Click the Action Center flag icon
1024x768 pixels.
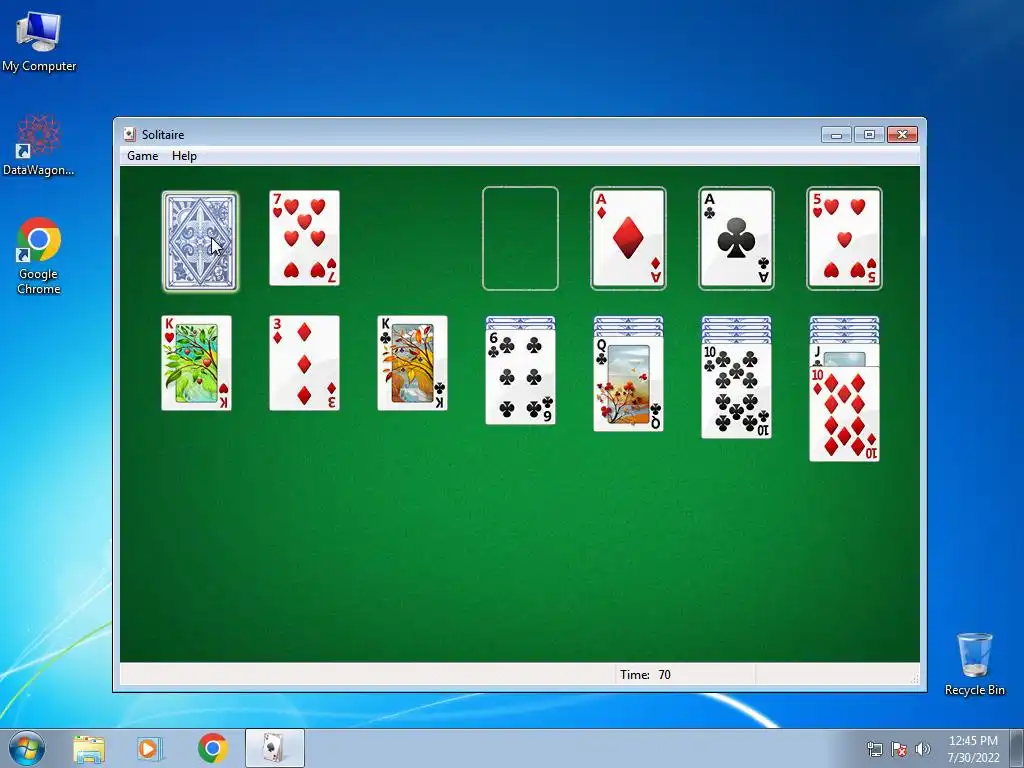(x=899, y=749)
